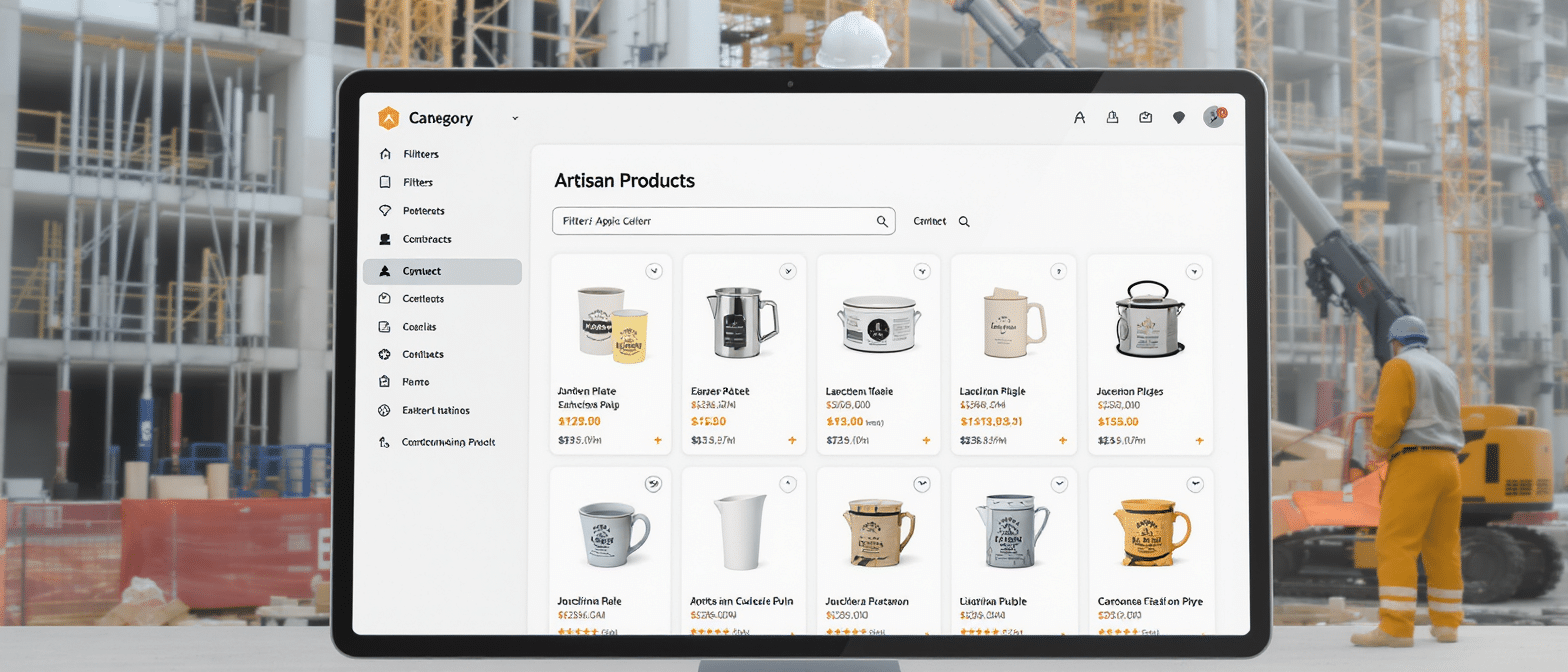The width and height of the screenshot is (1568, 672).
Task: Open Combracts in the sidebar
Action: 426,239
